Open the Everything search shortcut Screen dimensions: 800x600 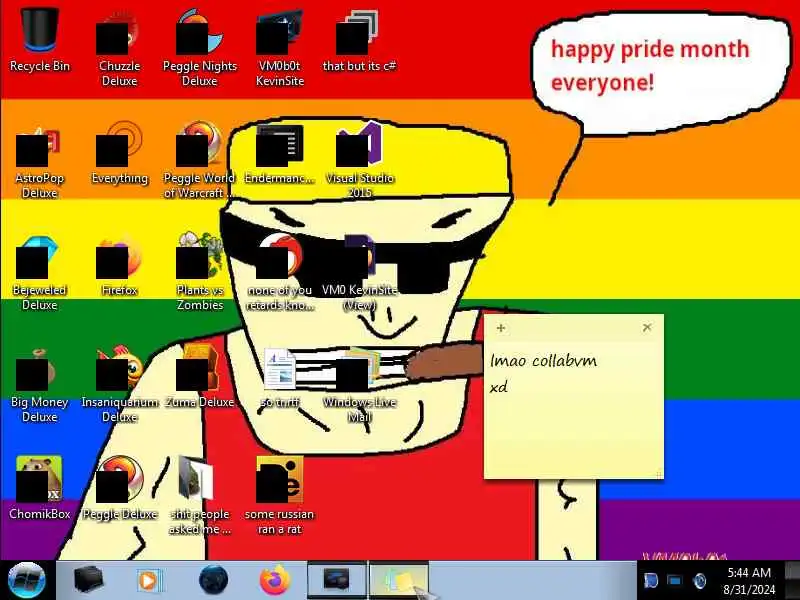[119, 152]
